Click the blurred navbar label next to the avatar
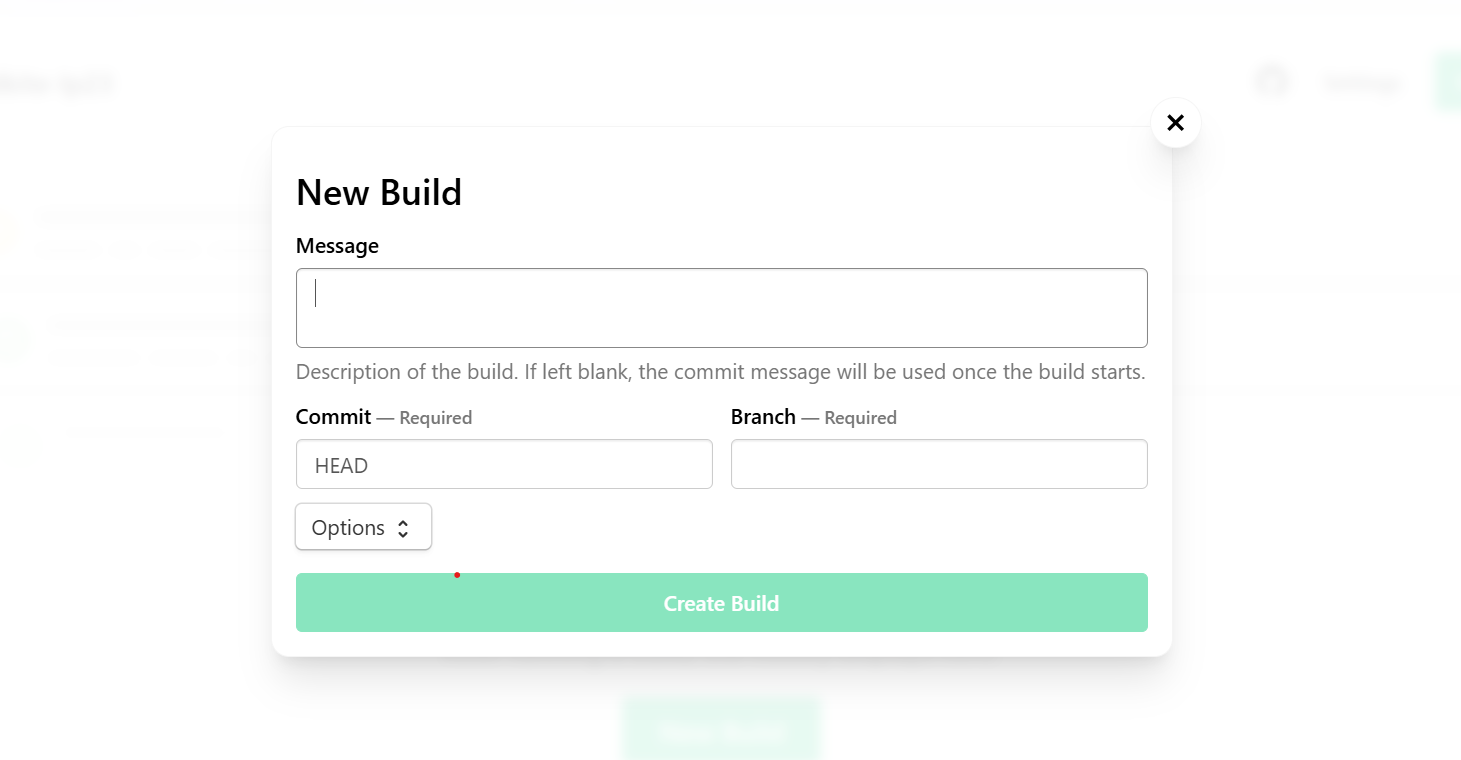1461x760 pixels. tap(1360, 83)
